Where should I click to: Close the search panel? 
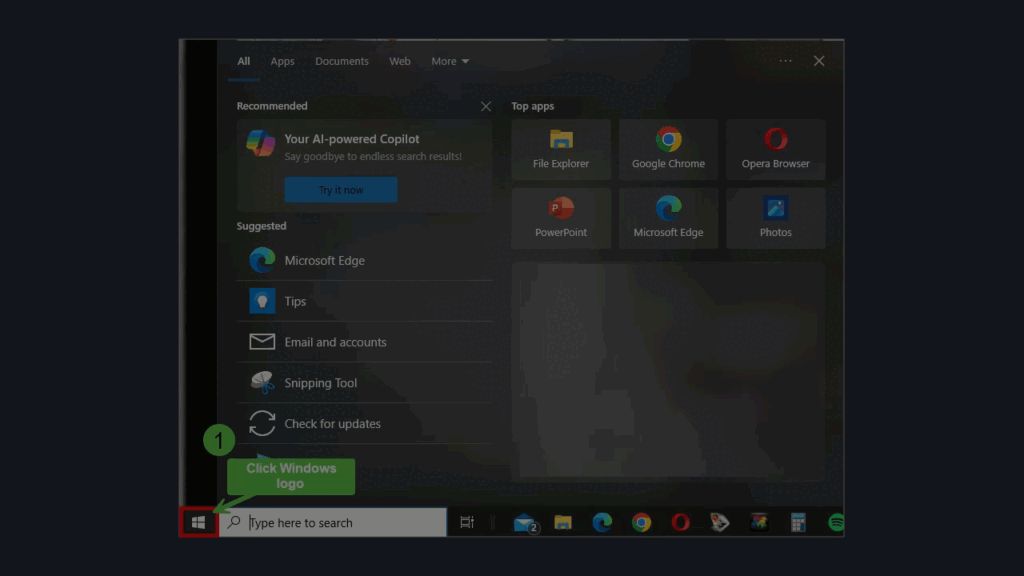pos(819,61)
